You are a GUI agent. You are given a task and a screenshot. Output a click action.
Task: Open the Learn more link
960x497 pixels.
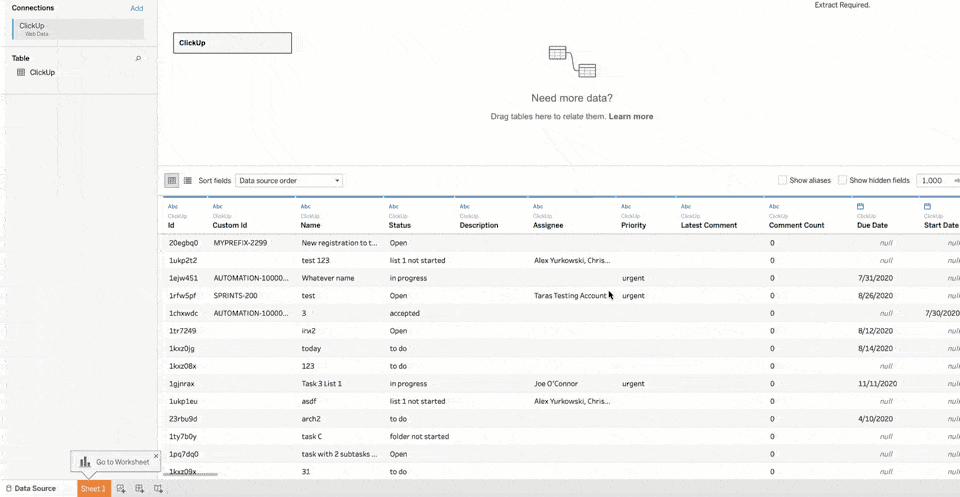[x=630, y=117]
